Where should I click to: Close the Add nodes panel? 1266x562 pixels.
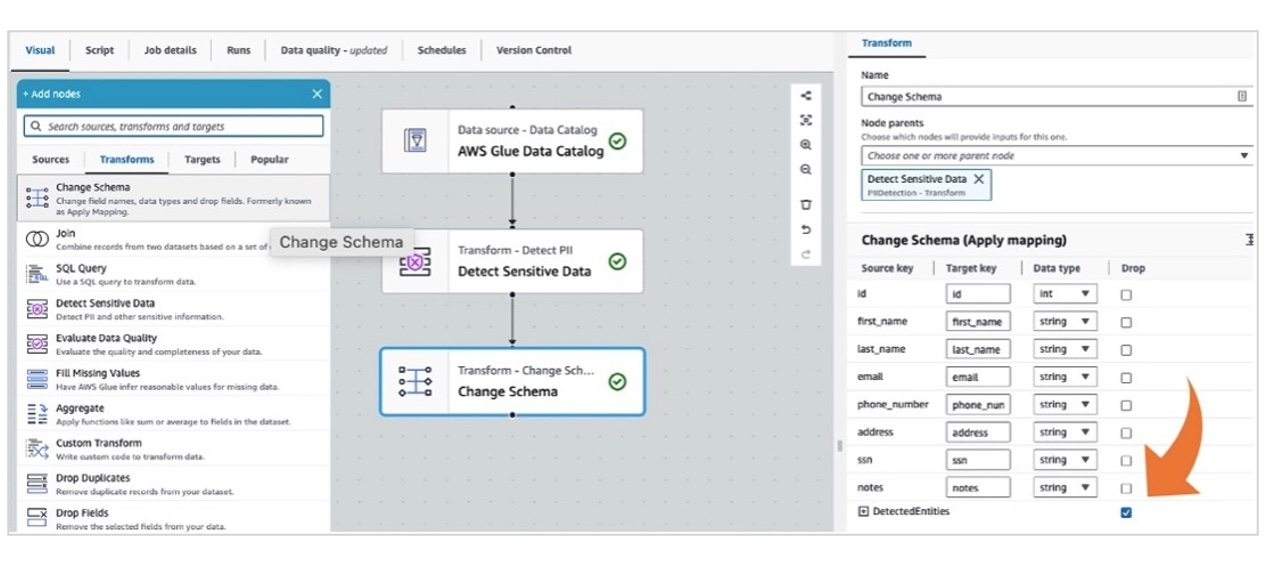(317, 94)
